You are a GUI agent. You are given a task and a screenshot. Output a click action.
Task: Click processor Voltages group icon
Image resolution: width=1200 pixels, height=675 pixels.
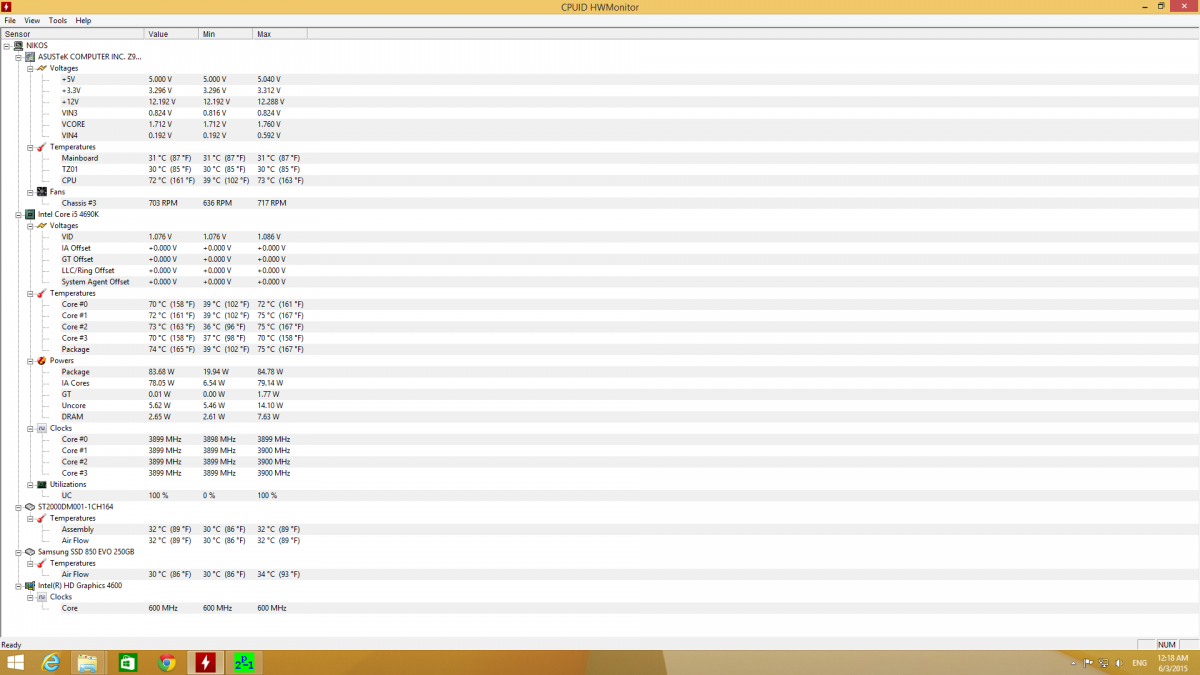tap(42, 226)
